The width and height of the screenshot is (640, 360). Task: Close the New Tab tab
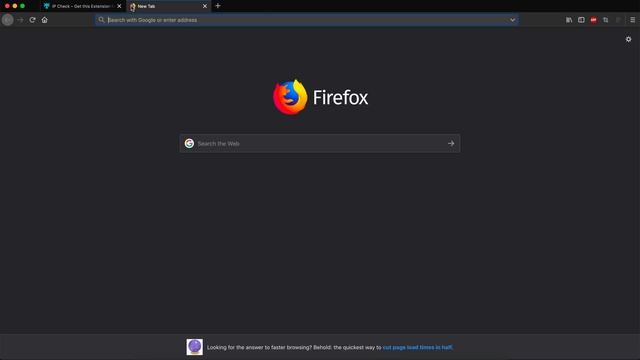tap(205, 6)
